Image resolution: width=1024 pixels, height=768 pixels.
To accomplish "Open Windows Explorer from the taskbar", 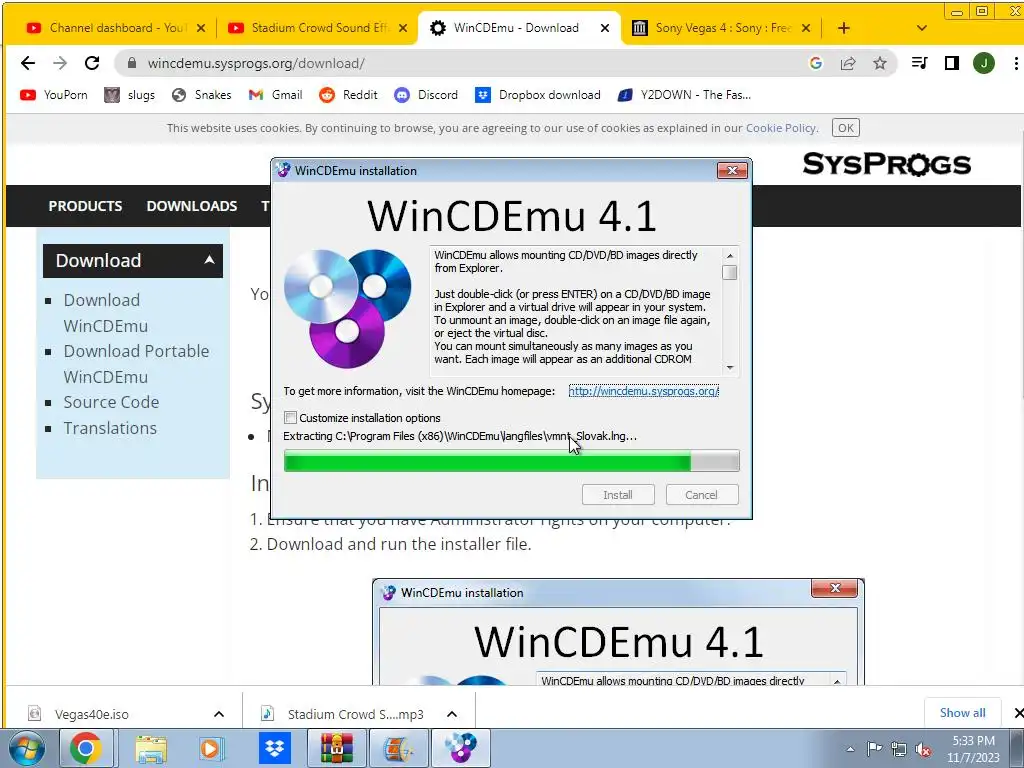I will coord(151,748).
